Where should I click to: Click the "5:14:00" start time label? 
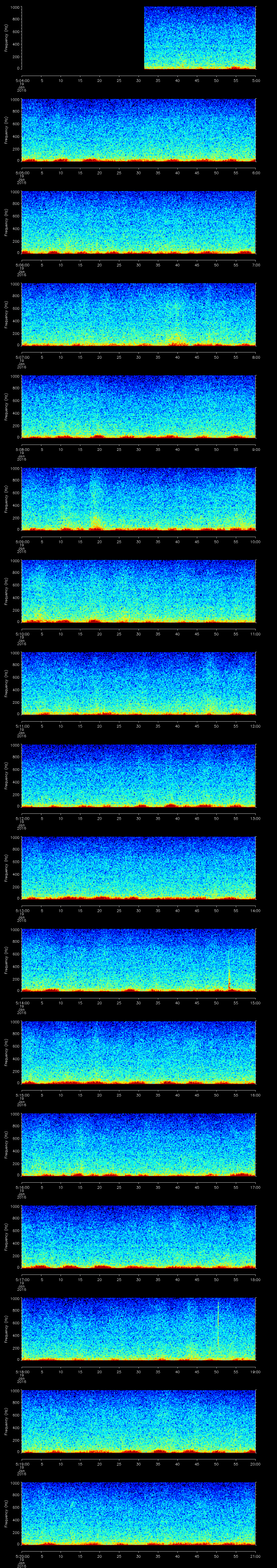click(22, 1003)
